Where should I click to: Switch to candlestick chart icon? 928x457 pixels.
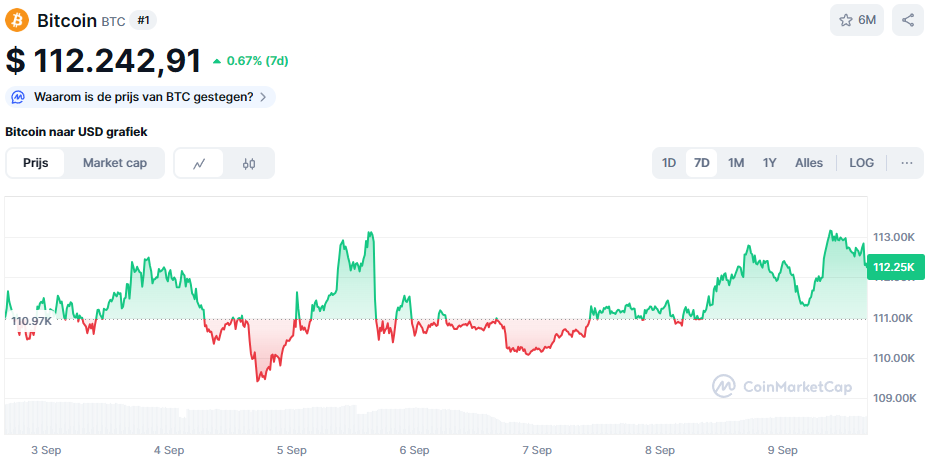point(249,163)
